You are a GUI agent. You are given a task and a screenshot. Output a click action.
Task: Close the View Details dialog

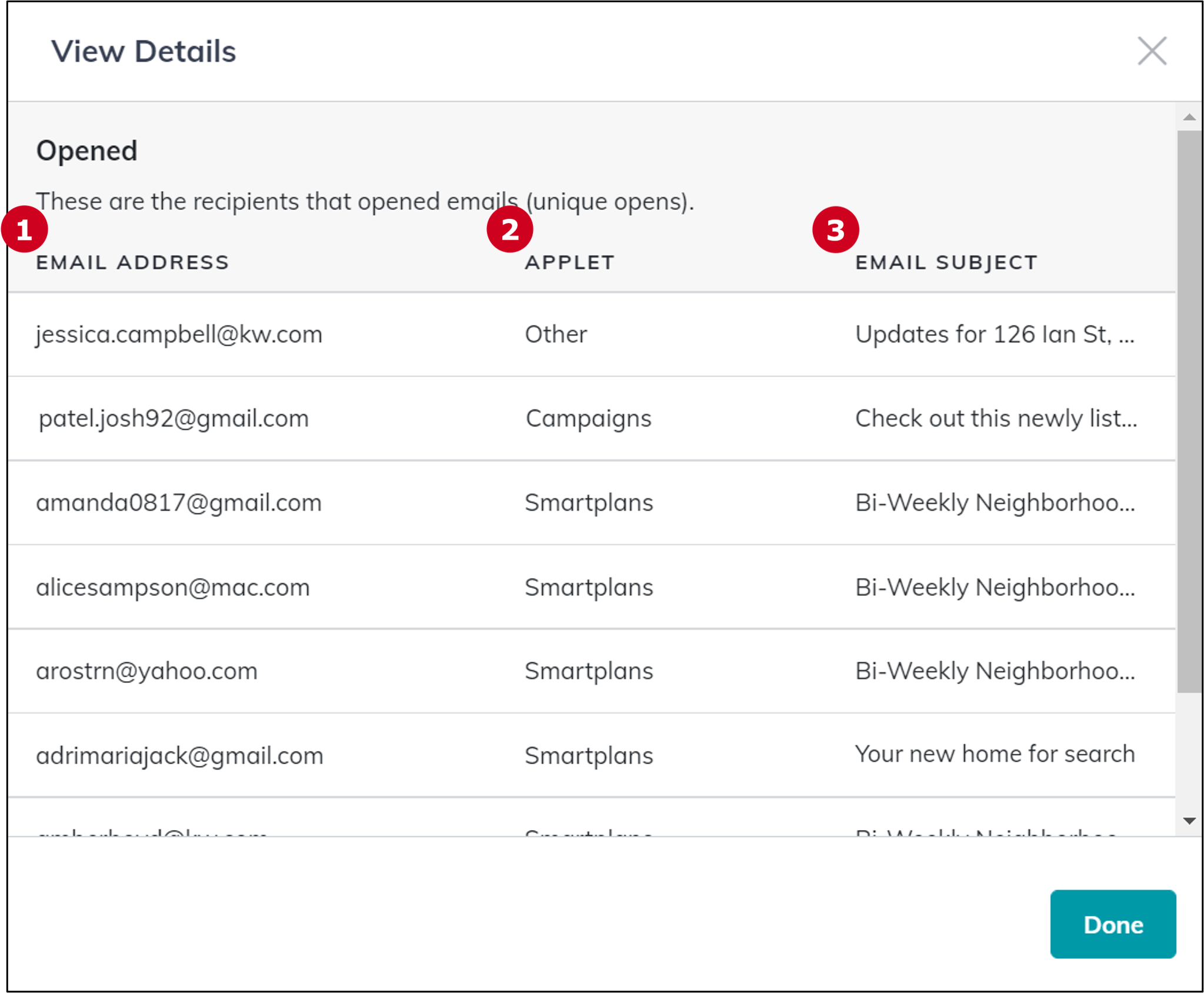click(1151, 51)
